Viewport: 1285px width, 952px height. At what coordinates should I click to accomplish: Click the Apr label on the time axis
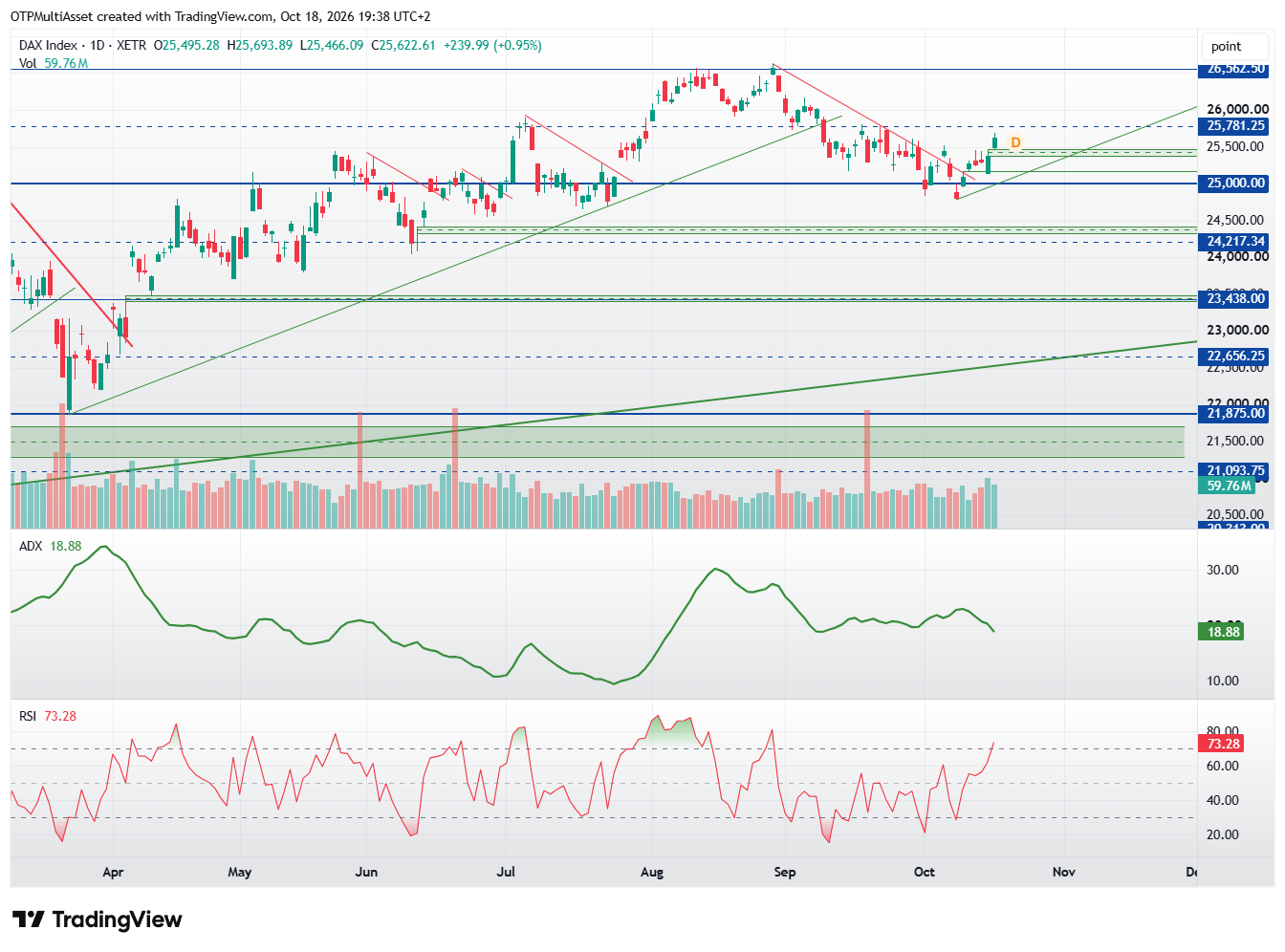click(113, 872)
